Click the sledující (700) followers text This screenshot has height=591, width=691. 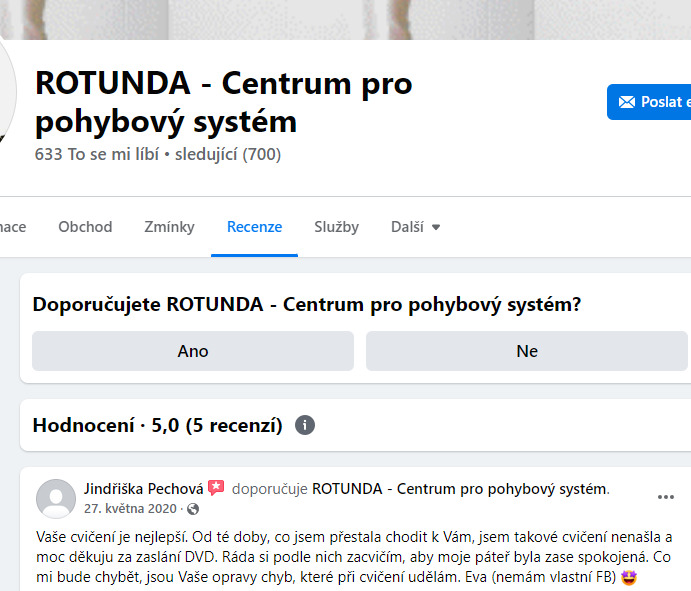click(228, 154)
